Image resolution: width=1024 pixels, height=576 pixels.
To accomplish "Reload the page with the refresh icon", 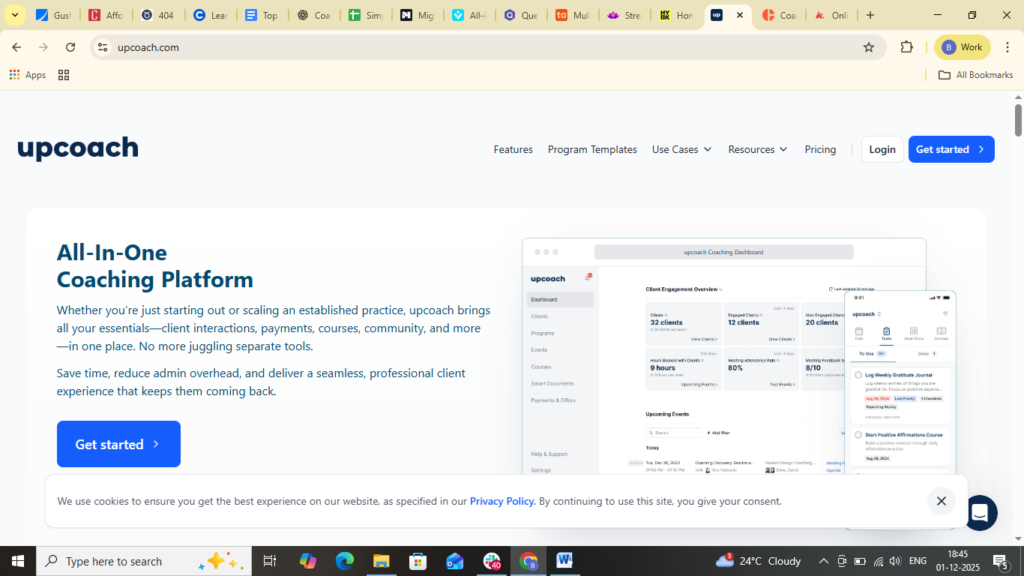I will click(x=70, y=47).
